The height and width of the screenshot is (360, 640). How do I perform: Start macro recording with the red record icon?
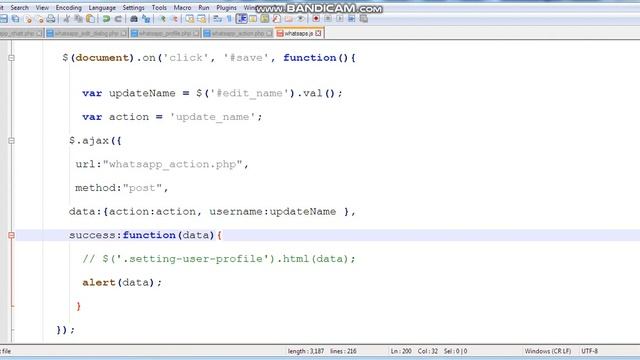316,19
